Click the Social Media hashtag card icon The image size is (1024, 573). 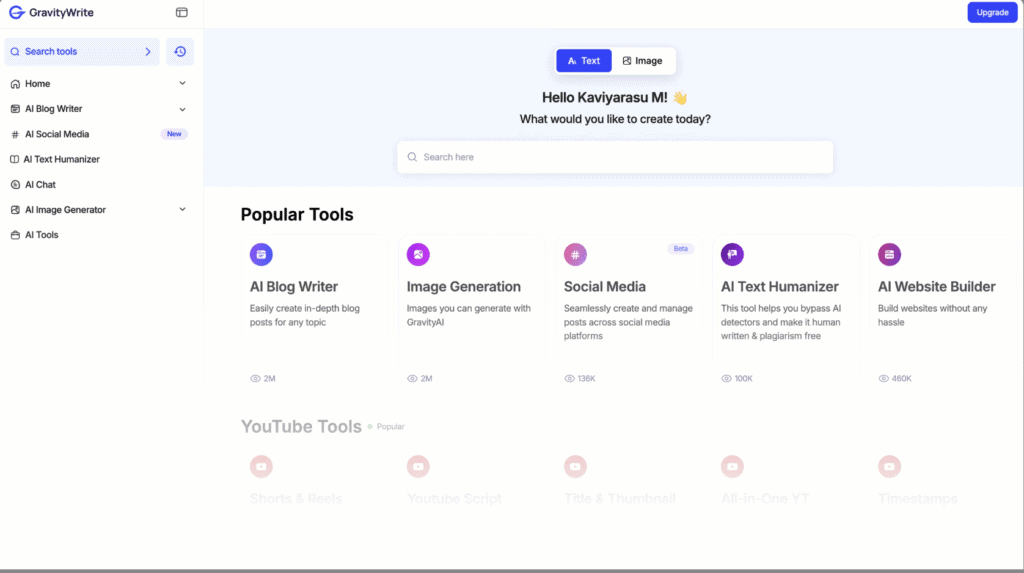click(x=575, y=255)
